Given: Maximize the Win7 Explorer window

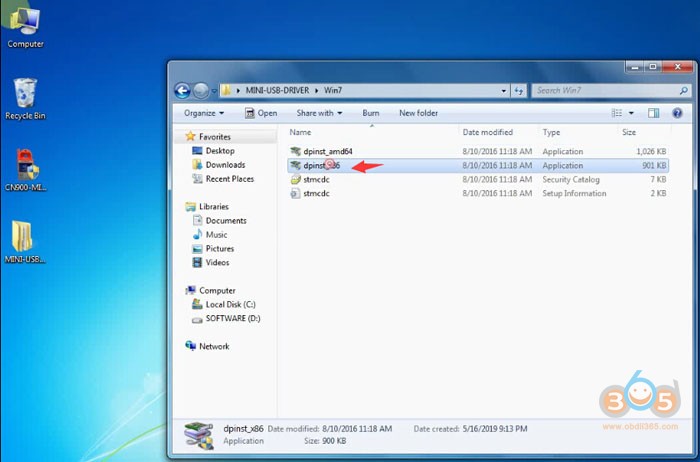Looking at the screenshot, I should [653, 67].
